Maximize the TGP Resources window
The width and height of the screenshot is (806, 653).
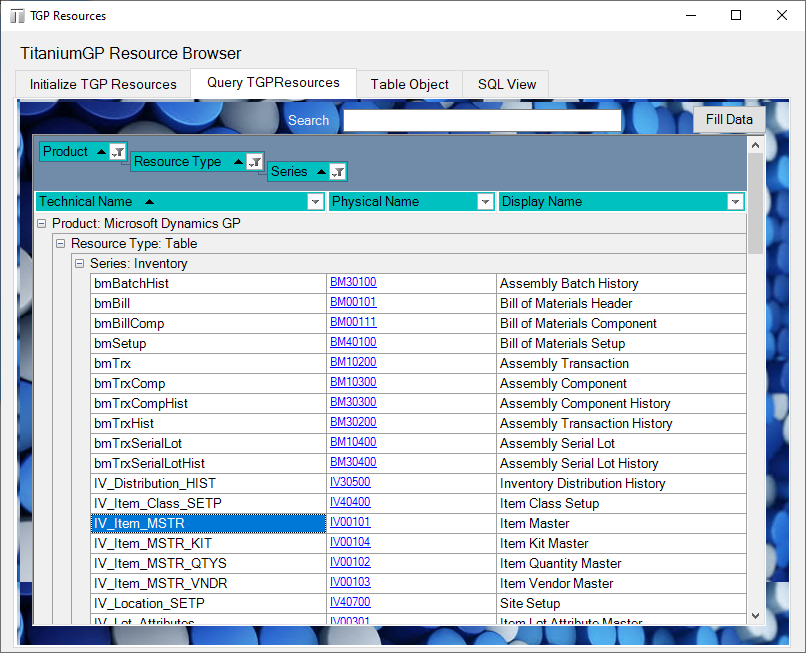(736, 15)
